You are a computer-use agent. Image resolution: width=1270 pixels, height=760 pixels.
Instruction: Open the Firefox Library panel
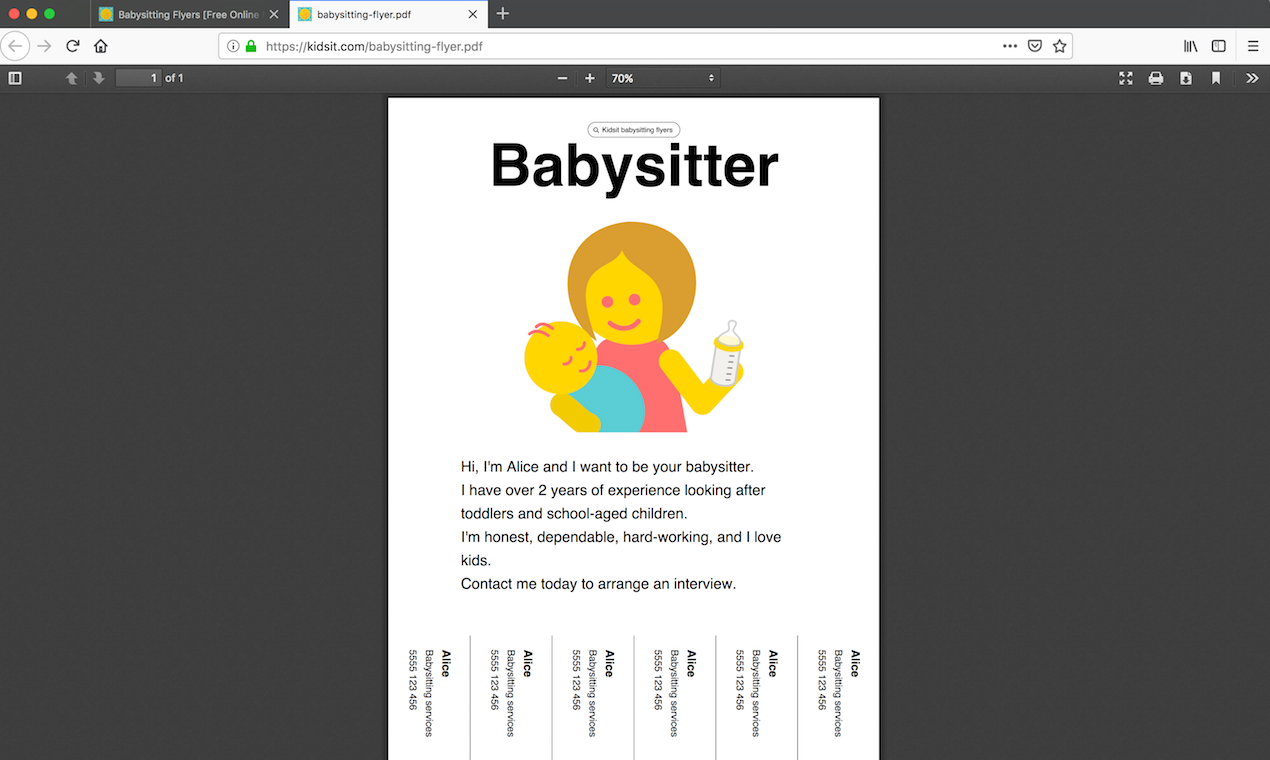(1189, 45)
